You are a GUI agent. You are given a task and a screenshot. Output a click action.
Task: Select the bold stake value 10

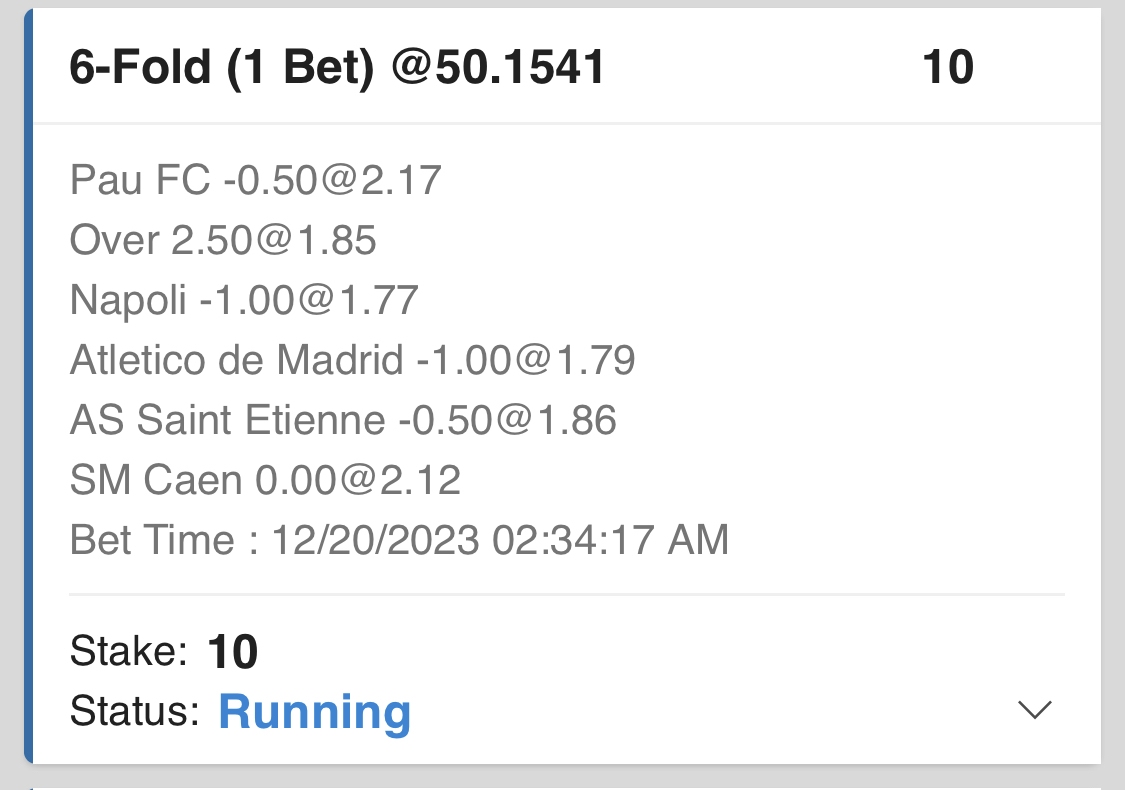(233, 653)
